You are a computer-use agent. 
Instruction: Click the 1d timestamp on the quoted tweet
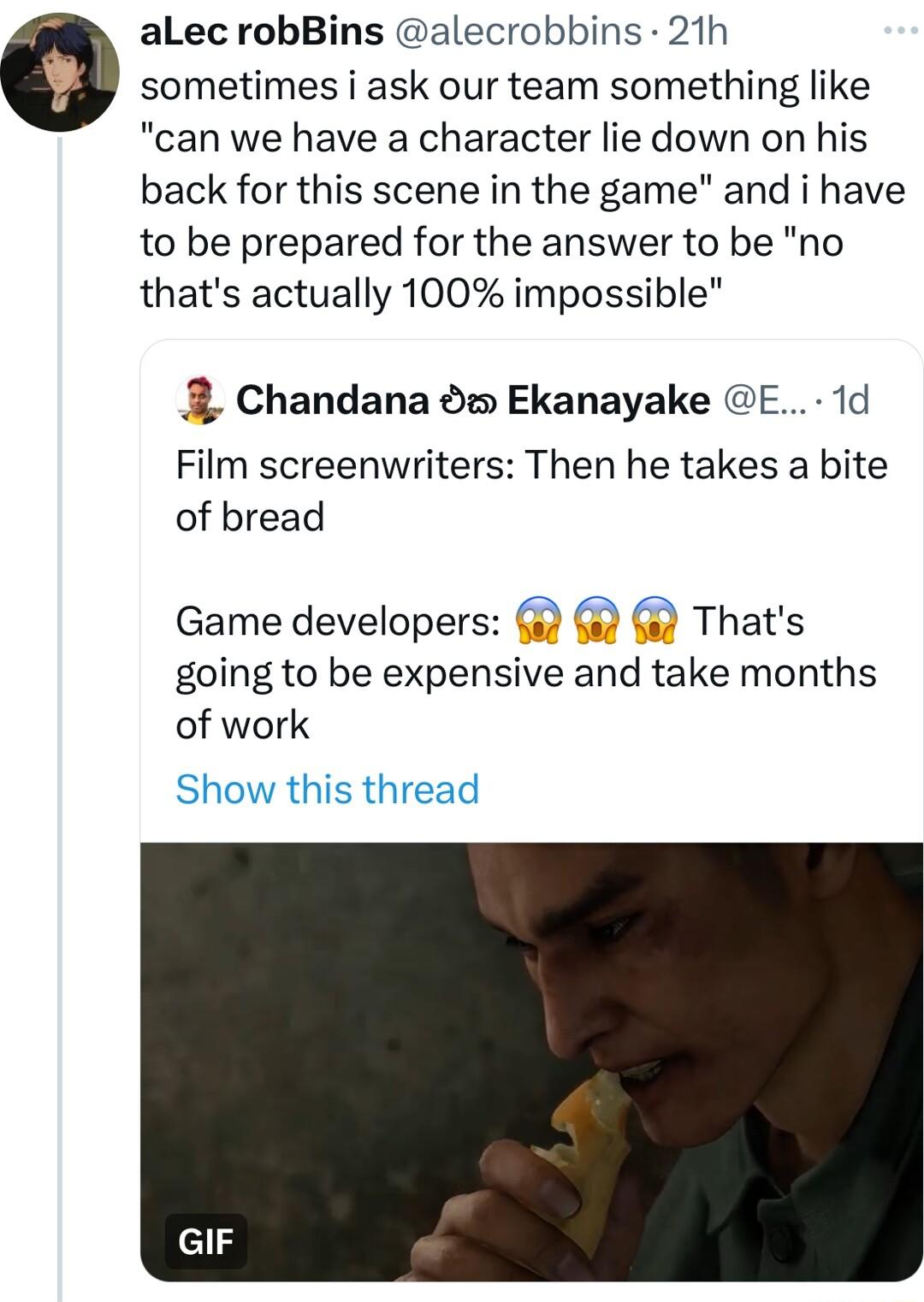coord(850,401)
